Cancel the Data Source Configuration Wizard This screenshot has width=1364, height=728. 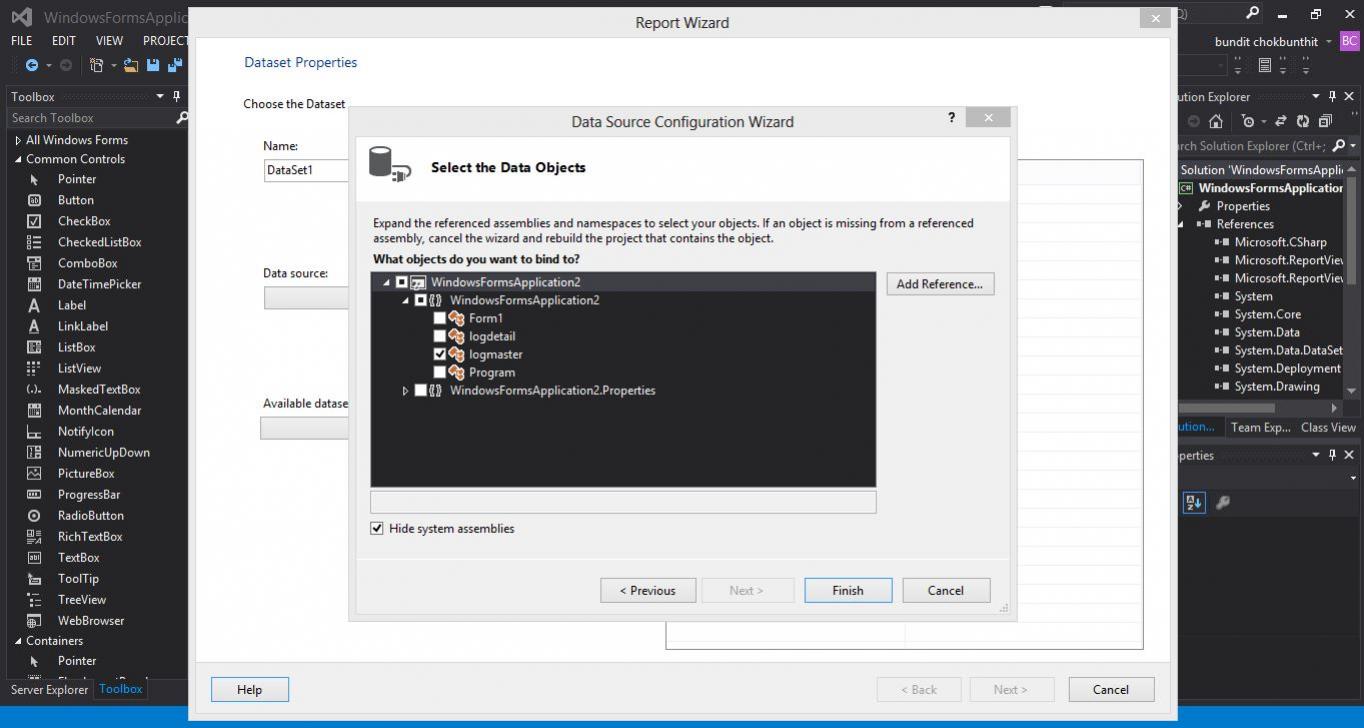pos(946,590)
